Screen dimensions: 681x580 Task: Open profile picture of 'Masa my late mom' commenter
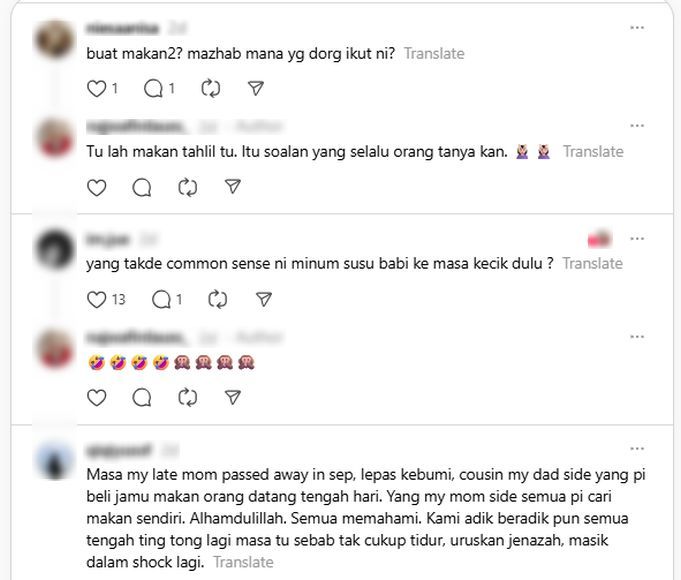tap(55, 461)
